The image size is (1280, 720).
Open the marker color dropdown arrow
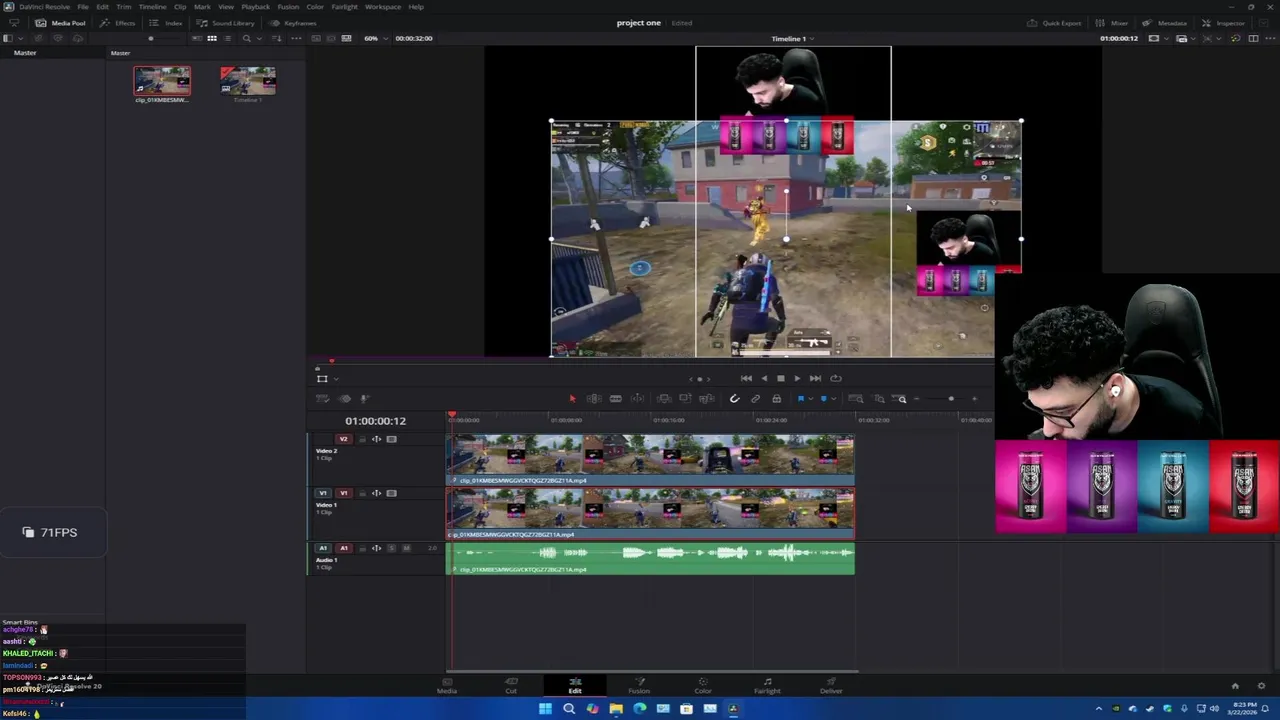click(832, 399)
